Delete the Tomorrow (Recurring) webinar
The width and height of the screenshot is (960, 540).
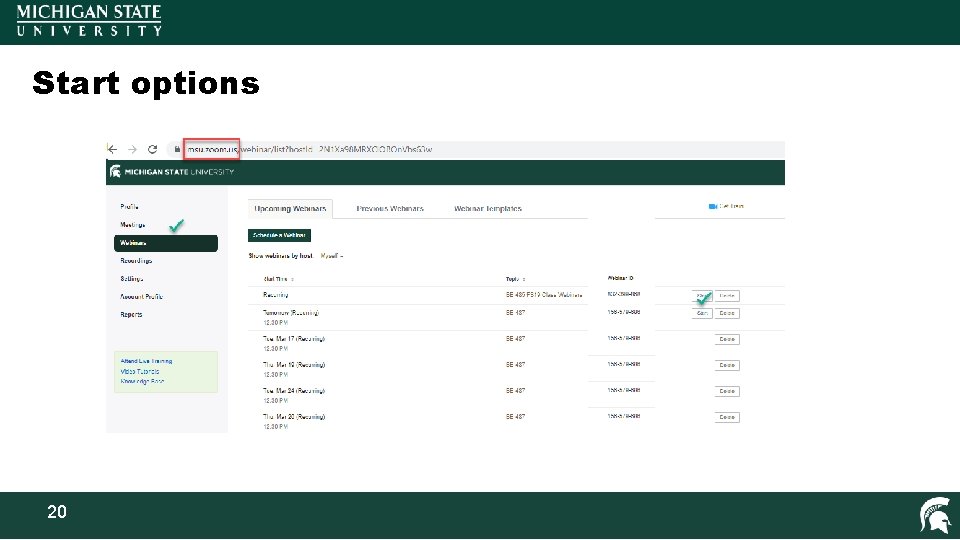(727, 313)
